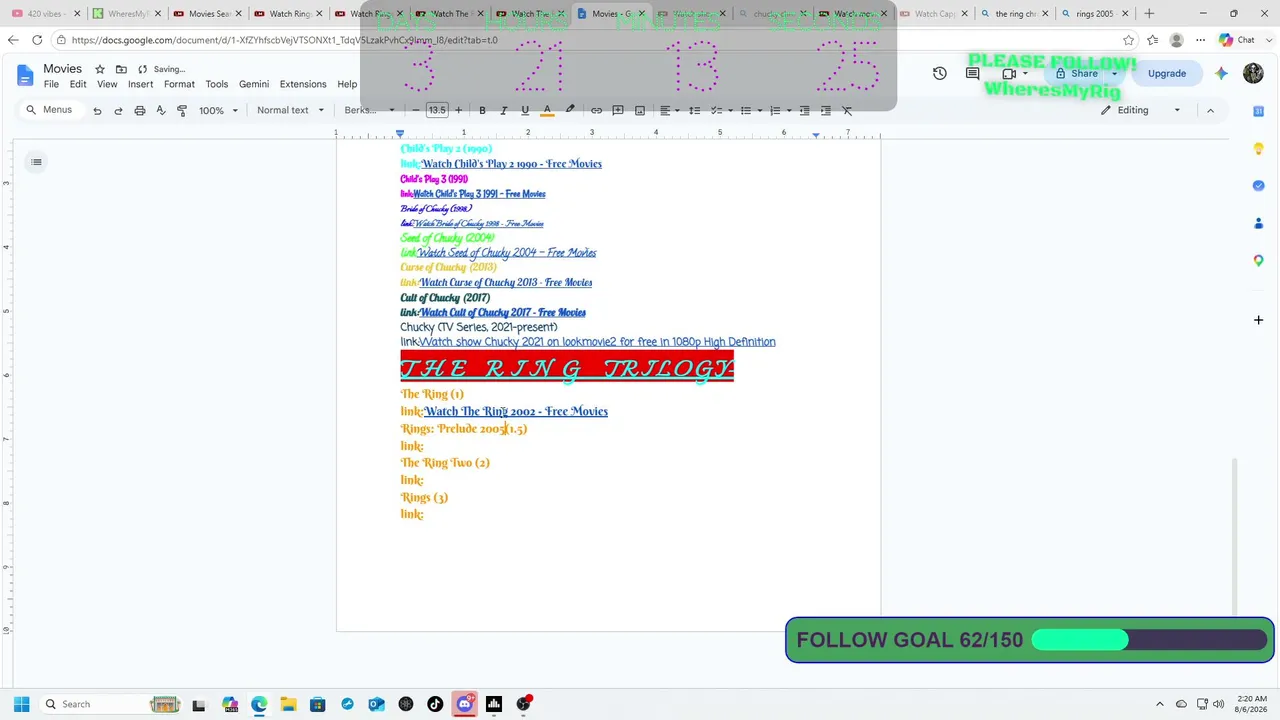Open the comments panel

tap(972, 73)
